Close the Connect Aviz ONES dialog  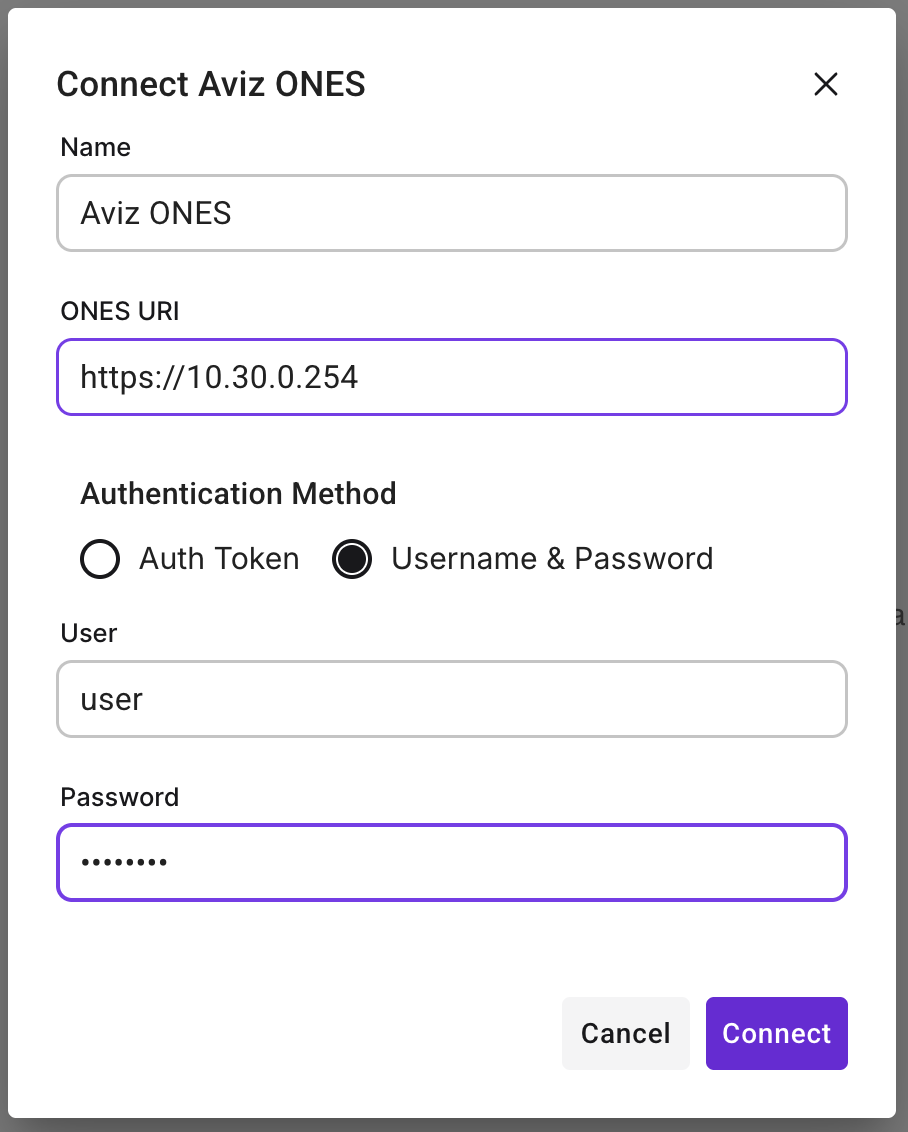[x=825, y=85]
